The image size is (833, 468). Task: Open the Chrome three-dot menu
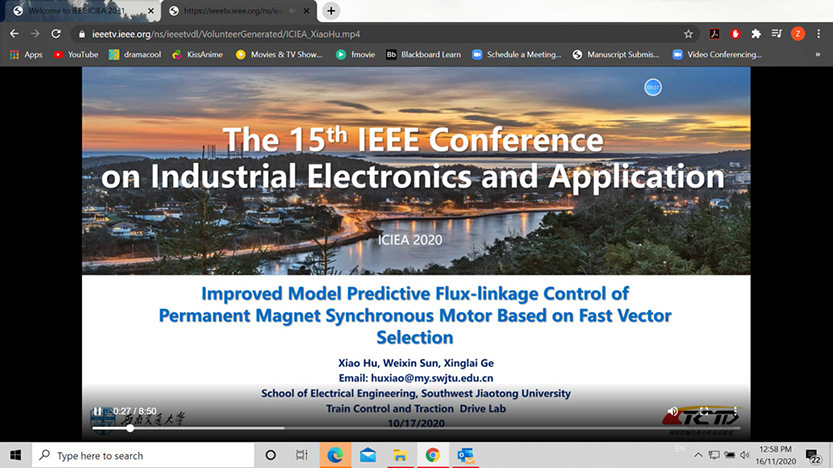point(819,34)
